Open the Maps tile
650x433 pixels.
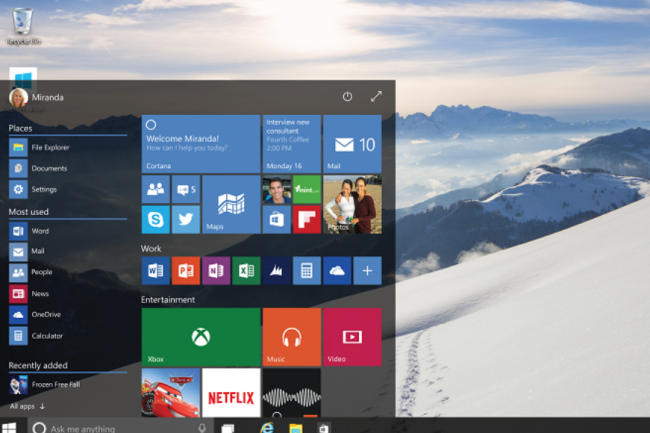point(231,204)
